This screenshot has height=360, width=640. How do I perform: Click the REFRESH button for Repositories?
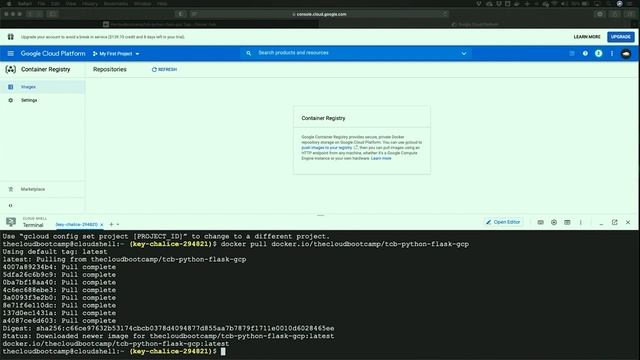coord(164,69)
